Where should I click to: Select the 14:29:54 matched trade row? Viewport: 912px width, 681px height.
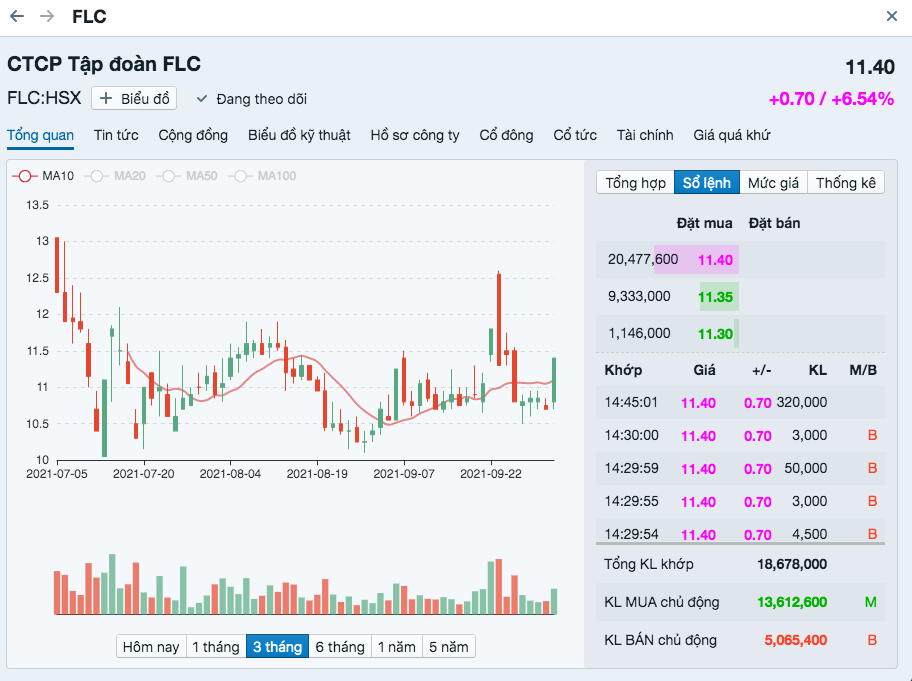tap(740, 532)
